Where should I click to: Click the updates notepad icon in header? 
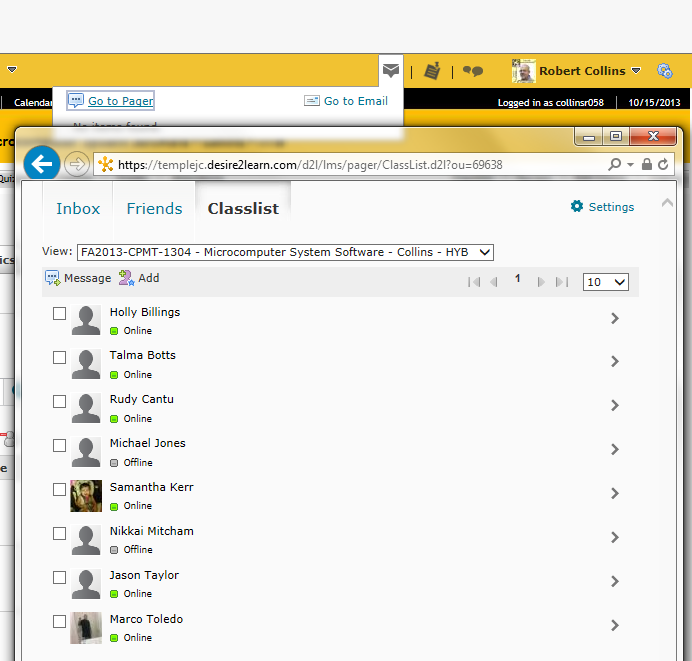coord(432,71)
